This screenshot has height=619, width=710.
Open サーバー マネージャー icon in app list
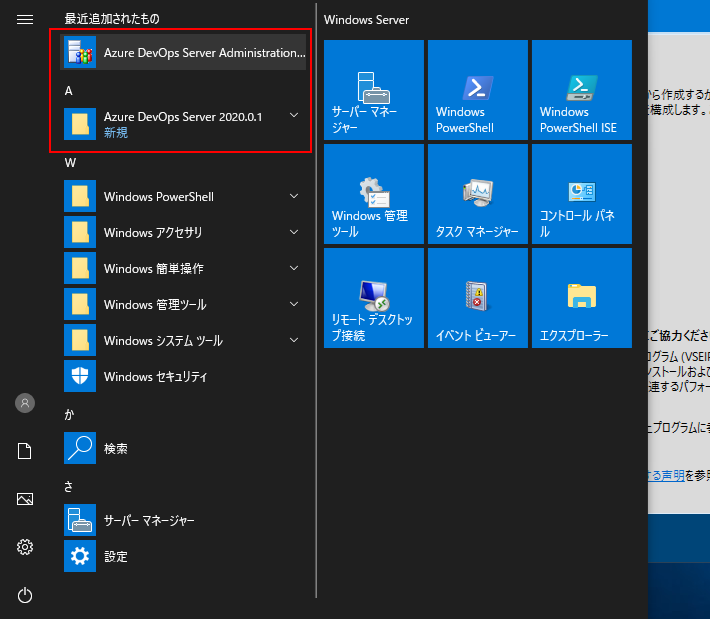point(80,520)
